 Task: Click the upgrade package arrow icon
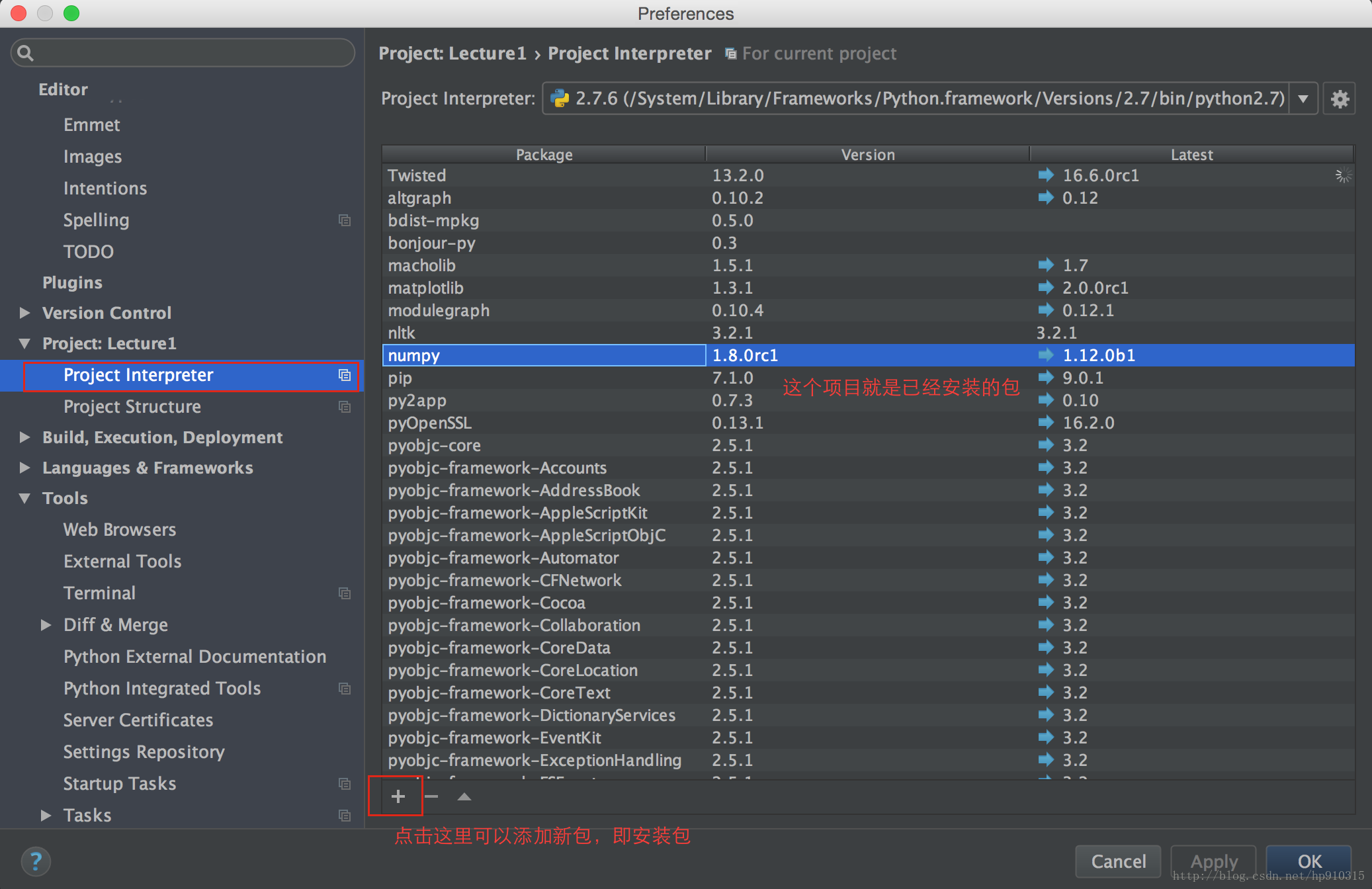(464, 796)
